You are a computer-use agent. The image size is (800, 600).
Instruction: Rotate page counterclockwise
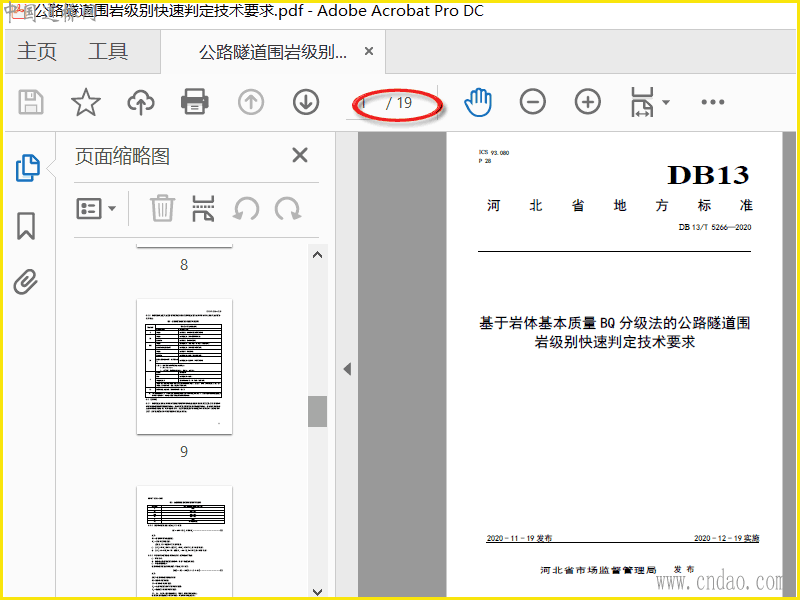click(246, 209)
